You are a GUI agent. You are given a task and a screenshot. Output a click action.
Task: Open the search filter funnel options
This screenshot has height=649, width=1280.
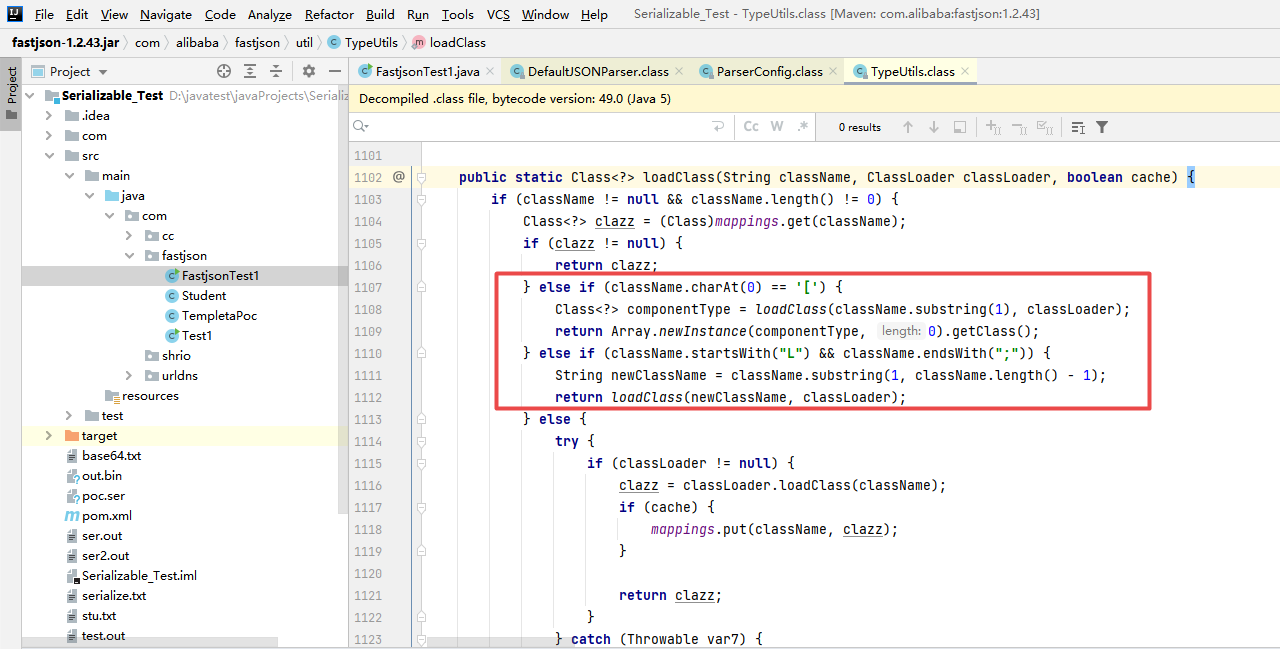1102,127
